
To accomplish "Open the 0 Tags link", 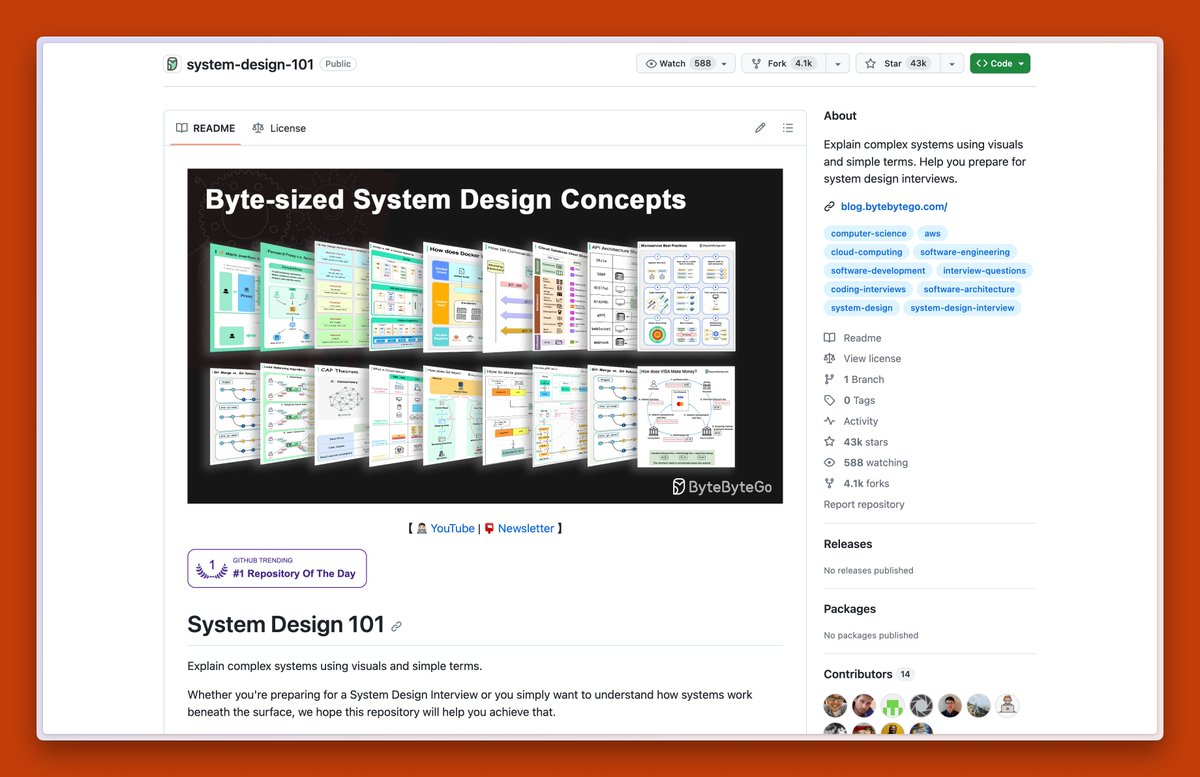I will pos(850,401).
